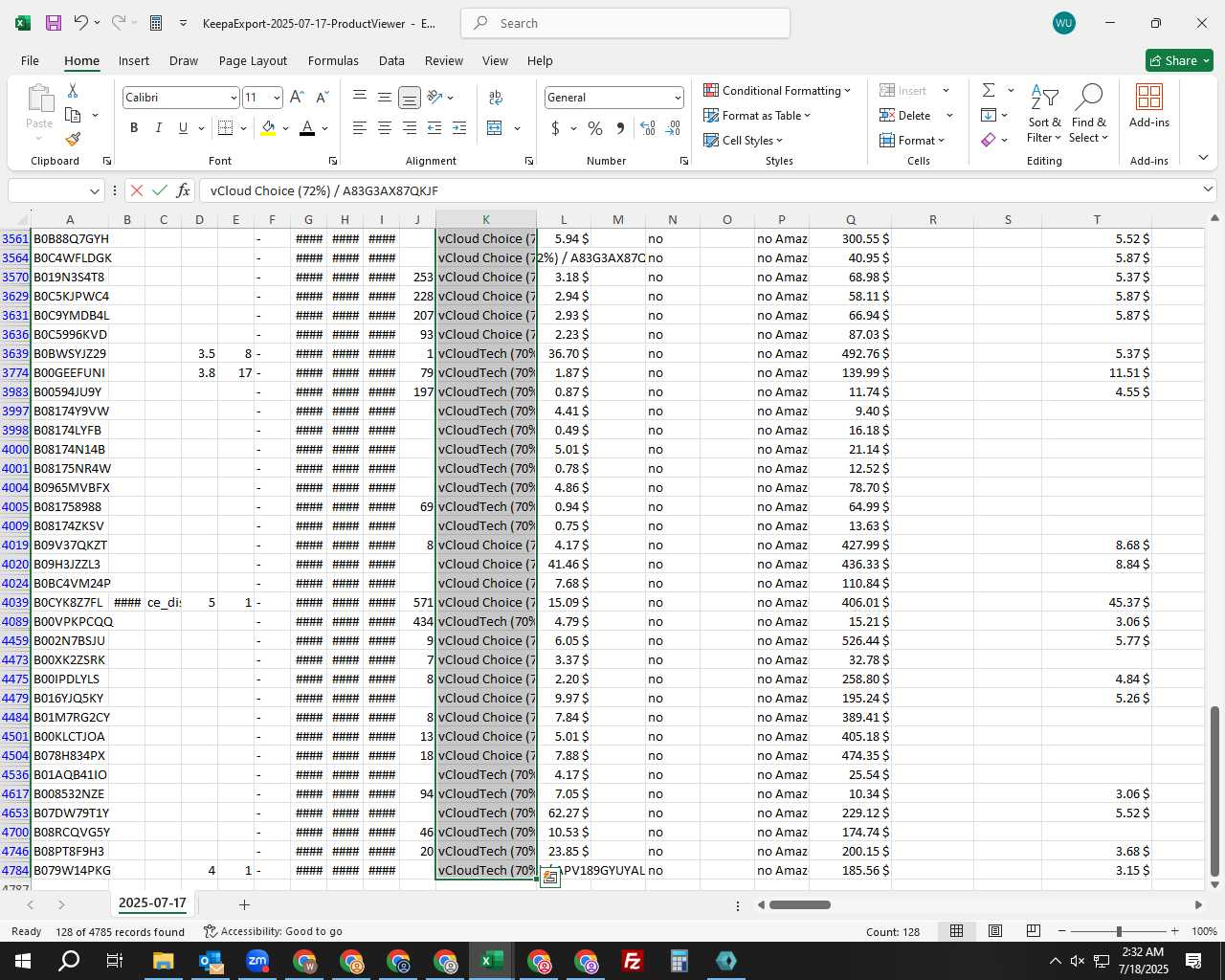The image size is (1225, 980).
Task: Select the Normal view icon
Action: pos(956,931)
